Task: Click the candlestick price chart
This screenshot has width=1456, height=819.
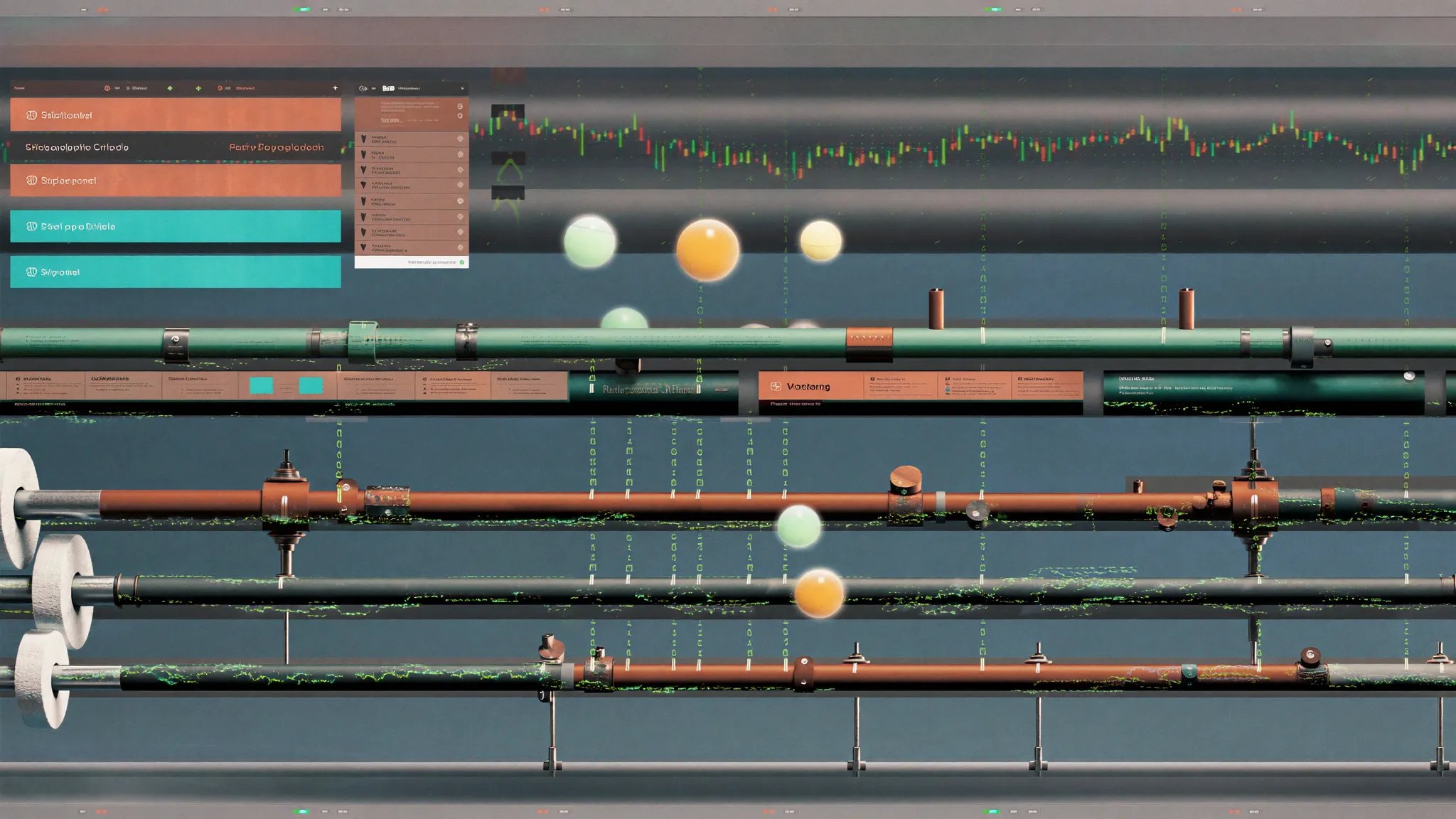Action: point(965,146)
